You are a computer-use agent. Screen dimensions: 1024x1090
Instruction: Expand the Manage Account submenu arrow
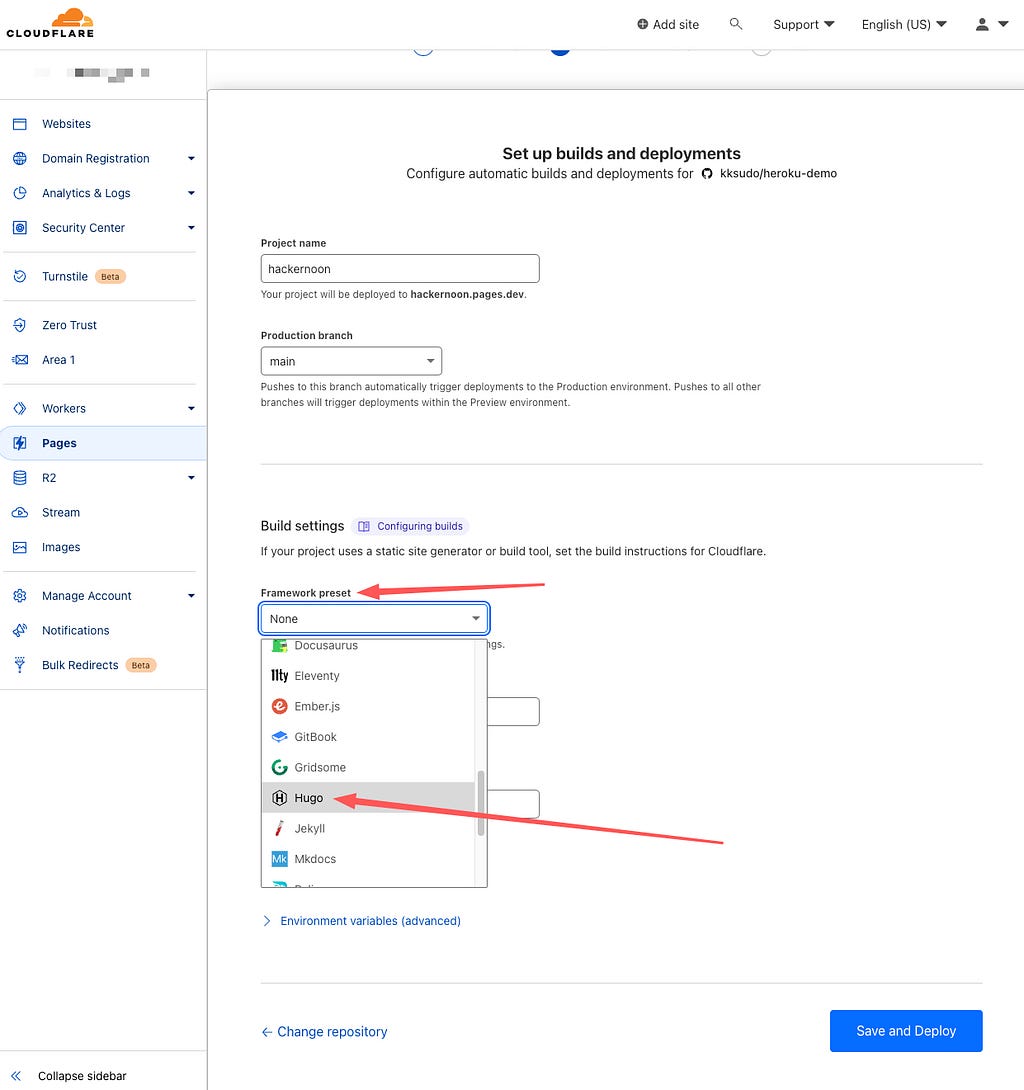pos(191,596)
